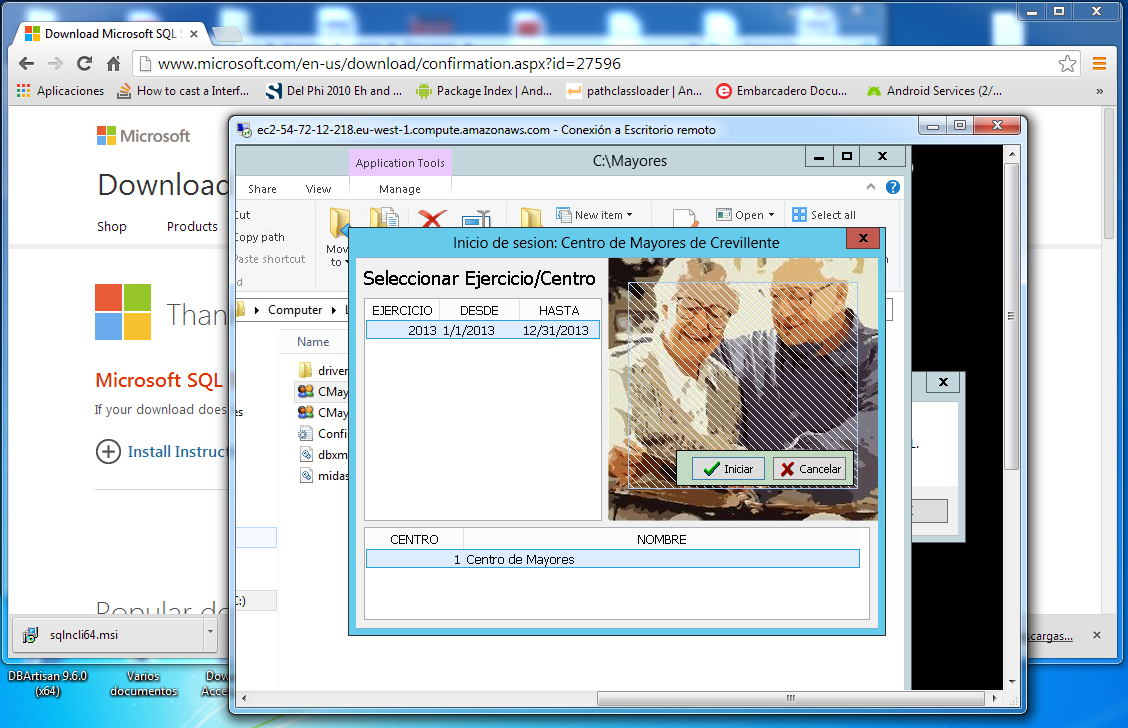The height and width of the screenshot is (728, 1128).
Task: Click the Iniciar button with green checkmark
Action: pyautogui.click(x=728, y=469)
